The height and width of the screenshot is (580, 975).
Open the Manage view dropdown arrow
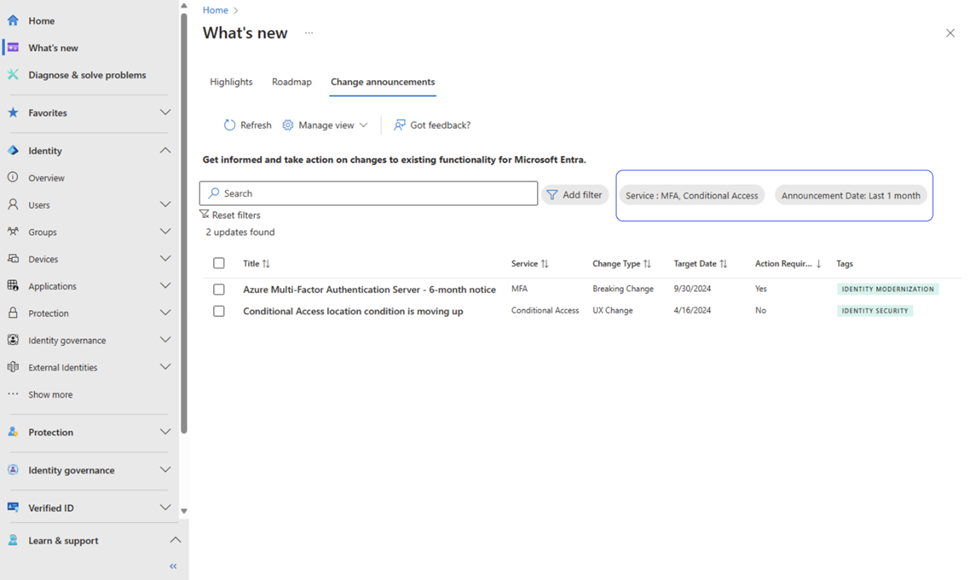coord(364,125)
